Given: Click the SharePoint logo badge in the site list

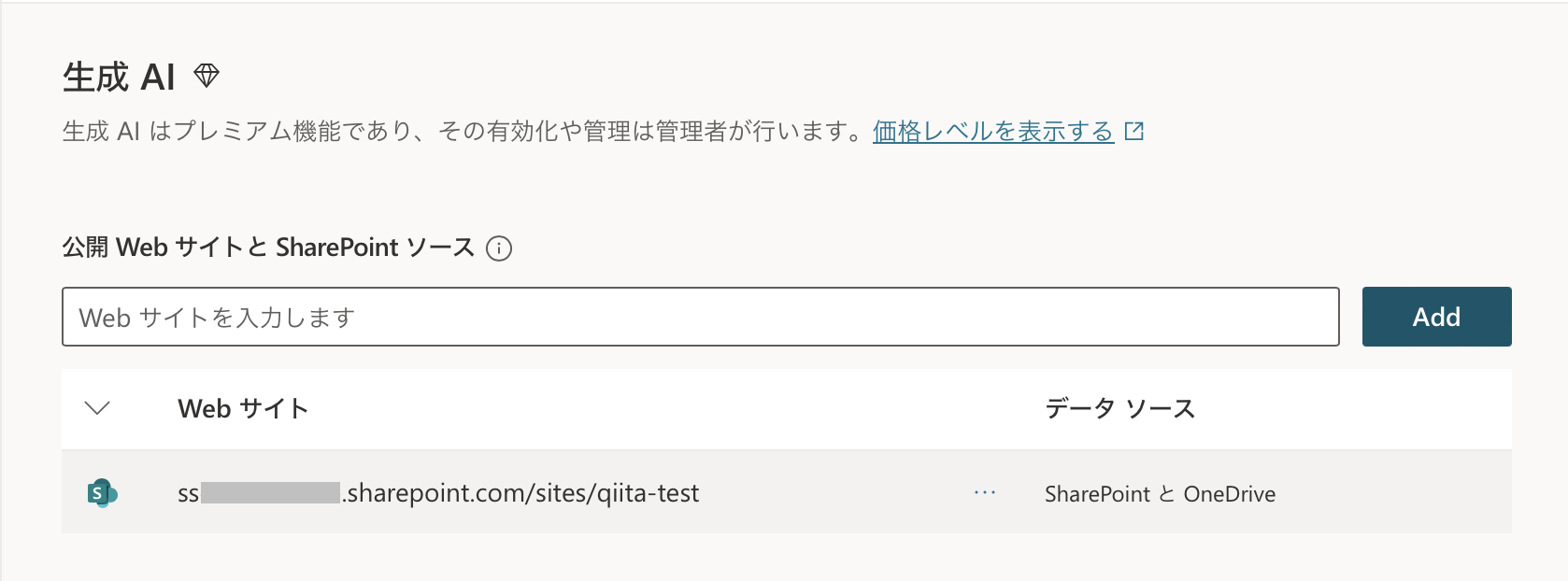Looking at the screenshot, I should pyautogui.click(x=103, y=492).
